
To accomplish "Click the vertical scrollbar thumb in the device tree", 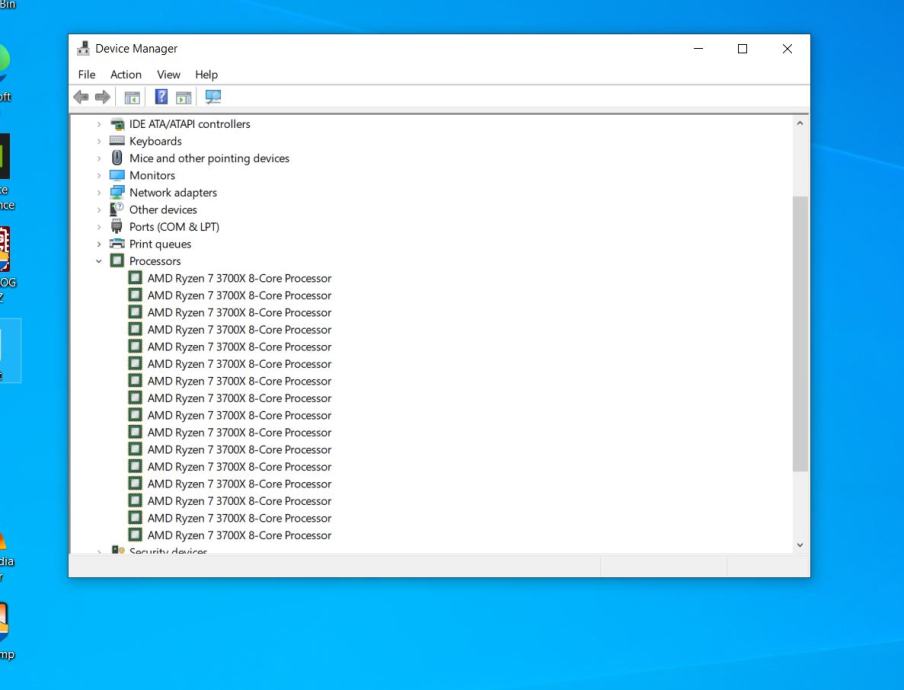I will [800, 334].
